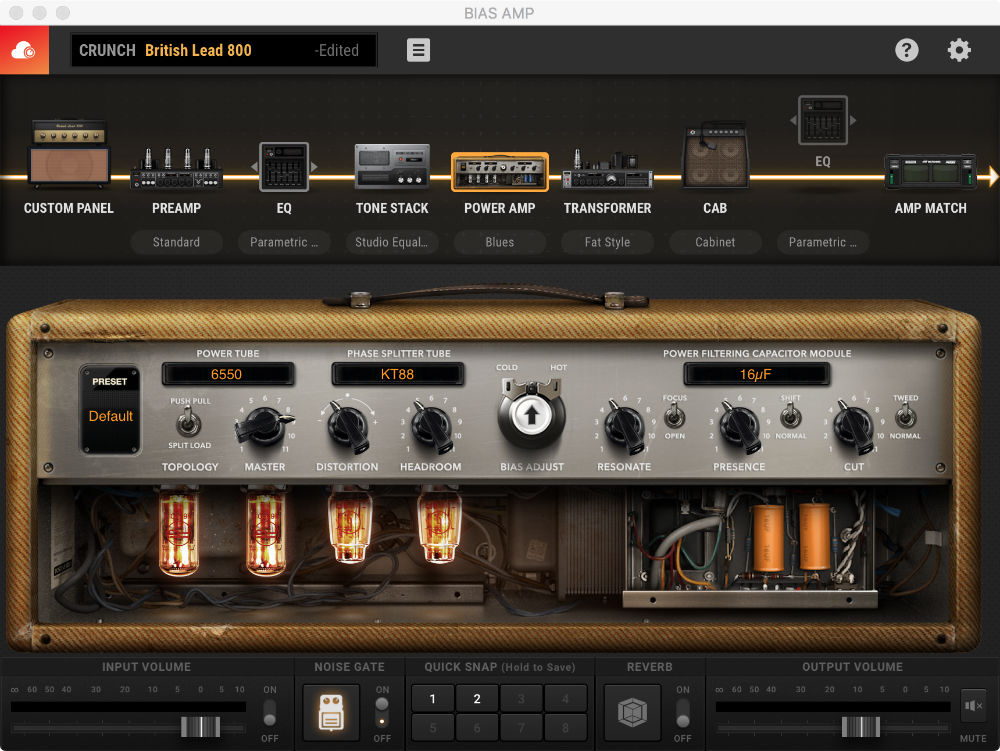Image resolution: width=1000 pixels, height=751 pixels.
Task: Change the Blues power amp style
Action: 500,242
